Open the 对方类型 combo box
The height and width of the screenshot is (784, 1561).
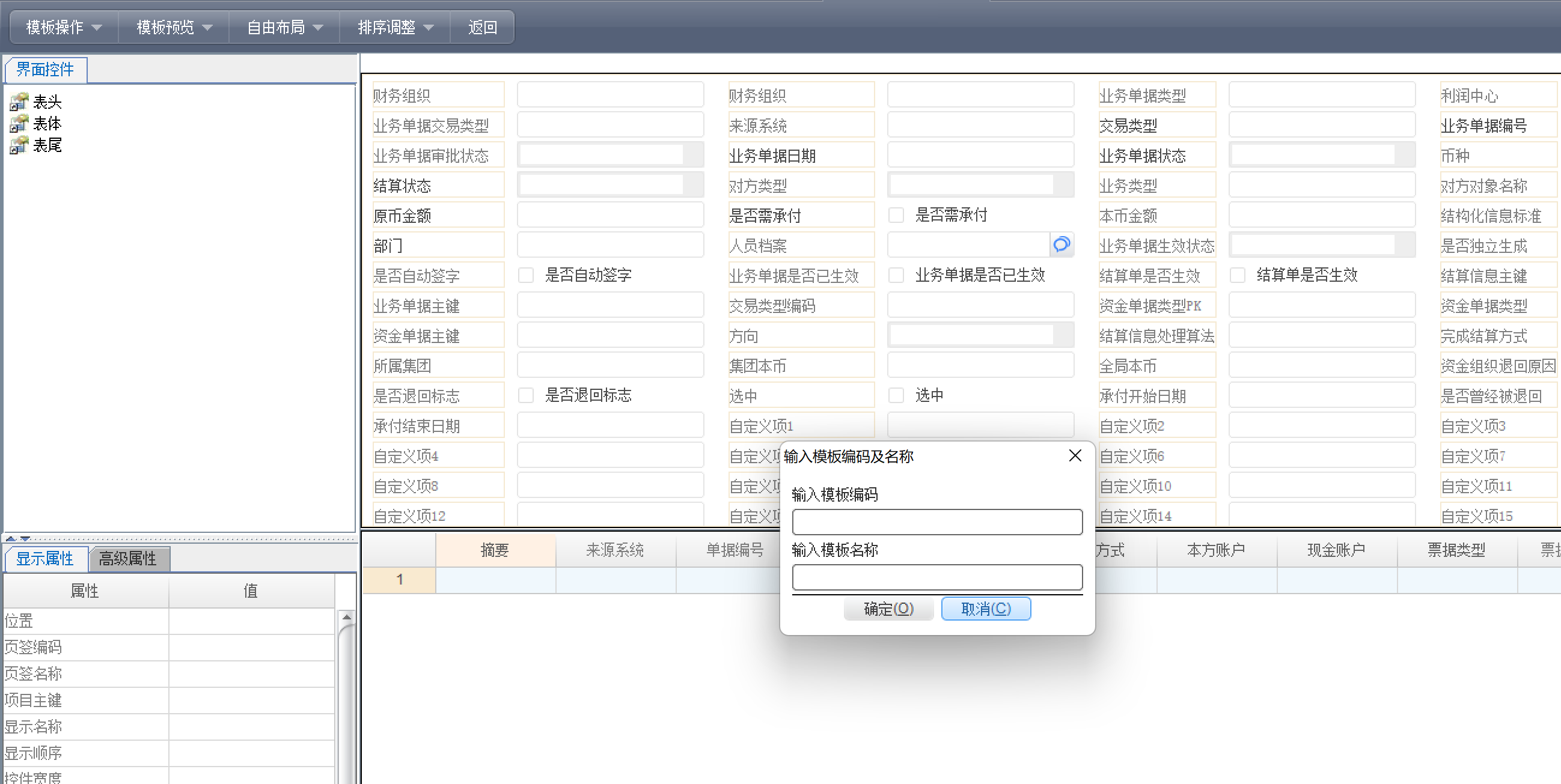point(980,185)
